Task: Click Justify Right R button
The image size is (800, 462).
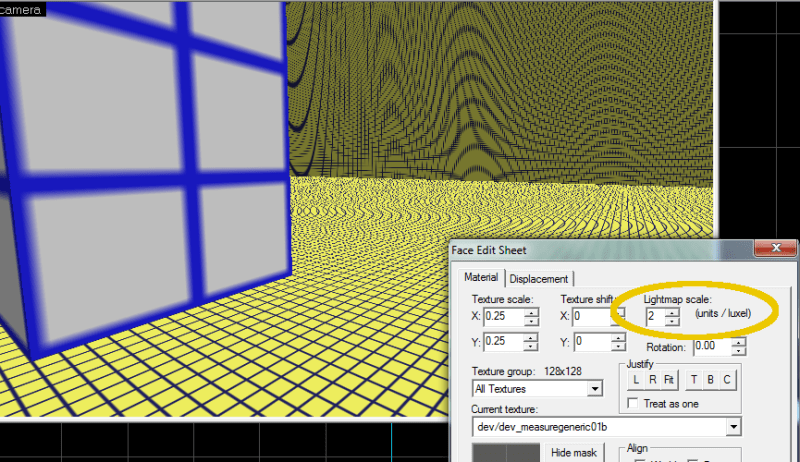Action: (x=652, y=380)
